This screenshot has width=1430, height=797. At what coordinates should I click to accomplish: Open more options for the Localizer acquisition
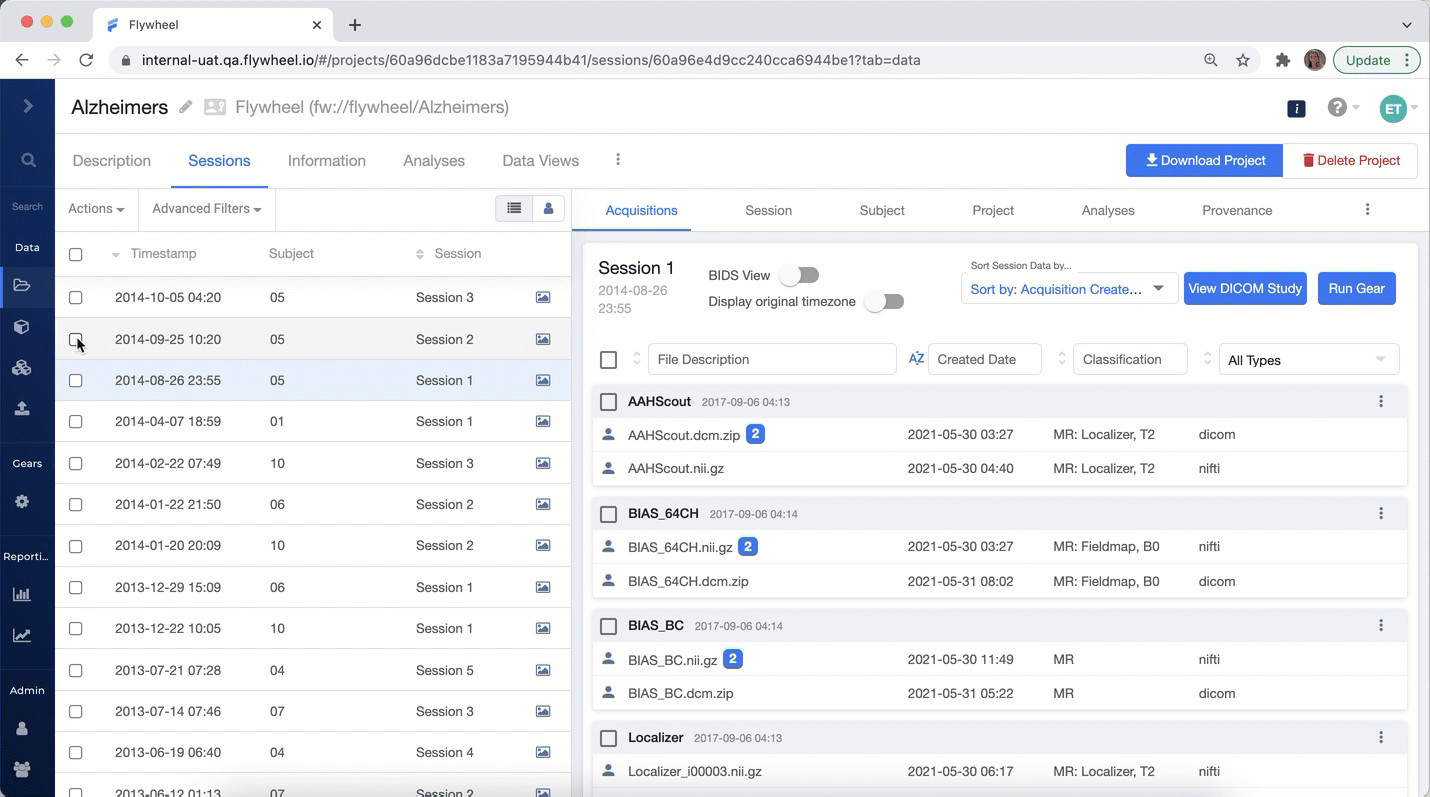(1381, 737)
